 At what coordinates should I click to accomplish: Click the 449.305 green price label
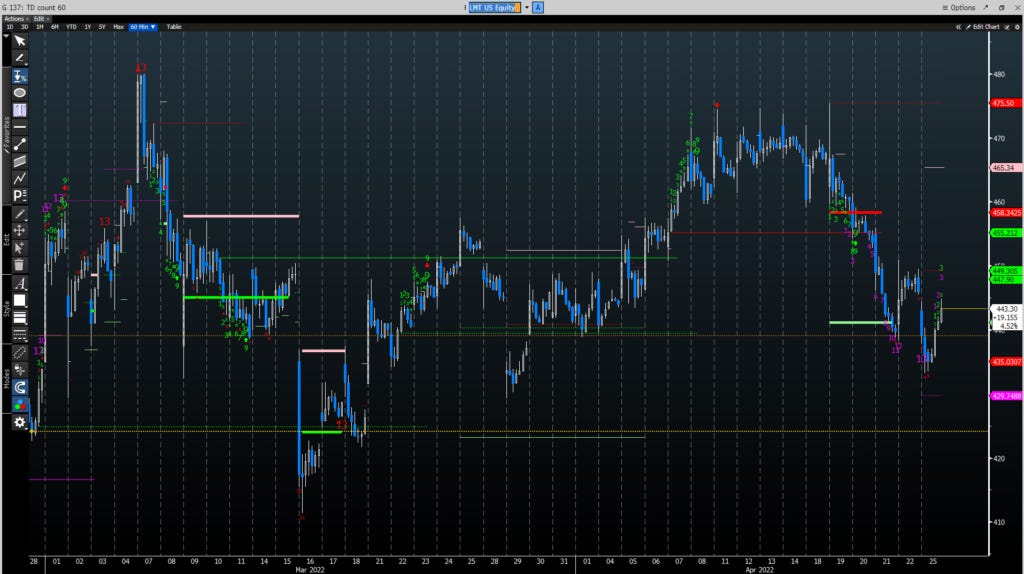click(1006, 271)
